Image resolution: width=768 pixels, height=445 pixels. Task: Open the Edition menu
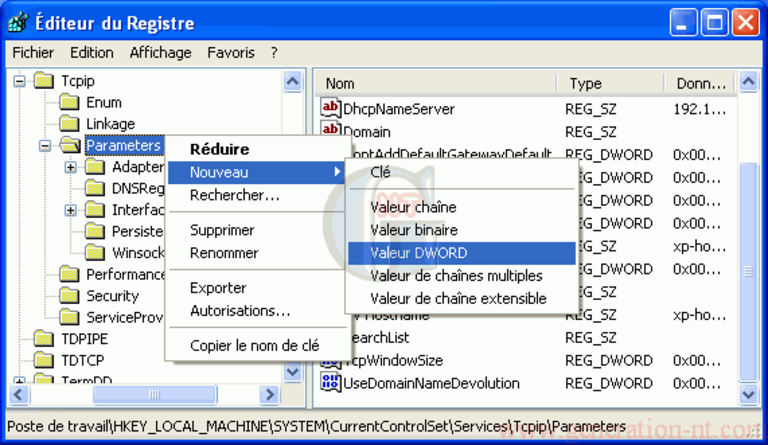[92, 52]
